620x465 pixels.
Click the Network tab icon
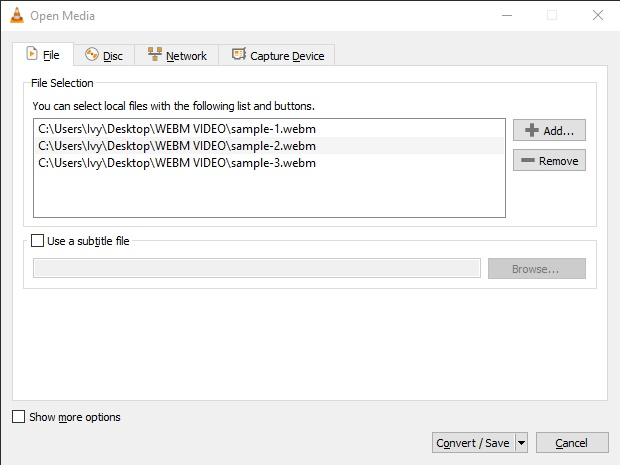[x=155, y=54]
